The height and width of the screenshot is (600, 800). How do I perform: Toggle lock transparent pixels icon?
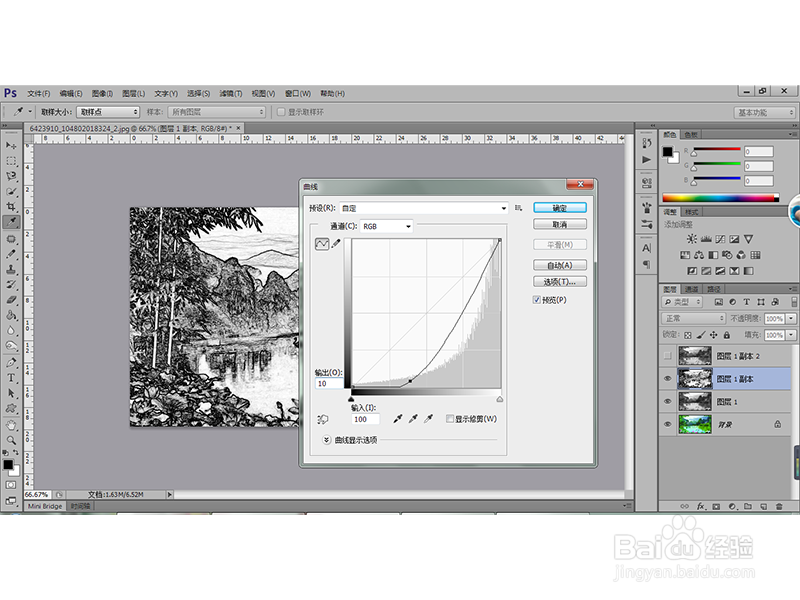688,335
